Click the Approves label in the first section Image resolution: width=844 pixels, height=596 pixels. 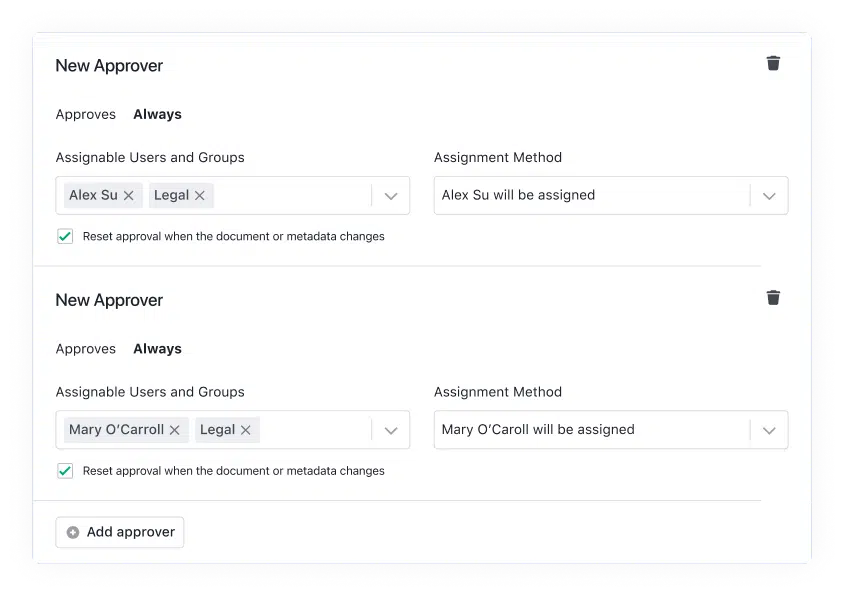pyautogui.click(x=86, y=114)
